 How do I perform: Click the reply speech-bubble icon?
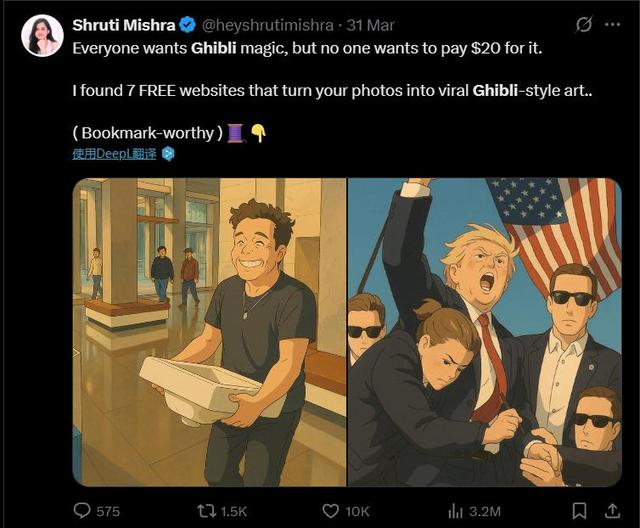(82, 510)
